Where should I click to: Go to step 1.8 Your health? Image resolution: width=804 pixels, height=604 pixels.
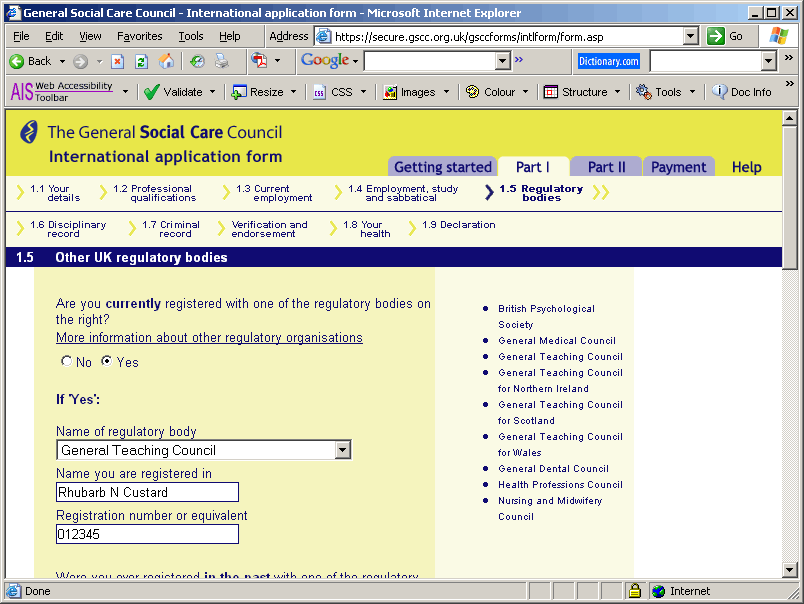[367, 229]
